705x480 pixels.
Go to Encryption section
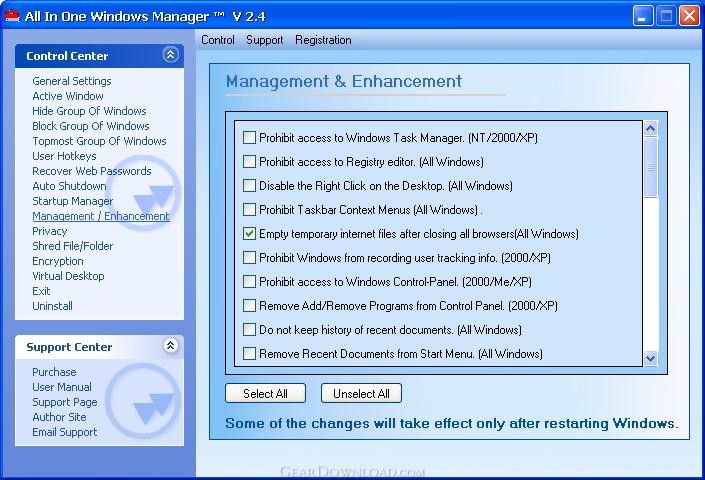(58, 261)
